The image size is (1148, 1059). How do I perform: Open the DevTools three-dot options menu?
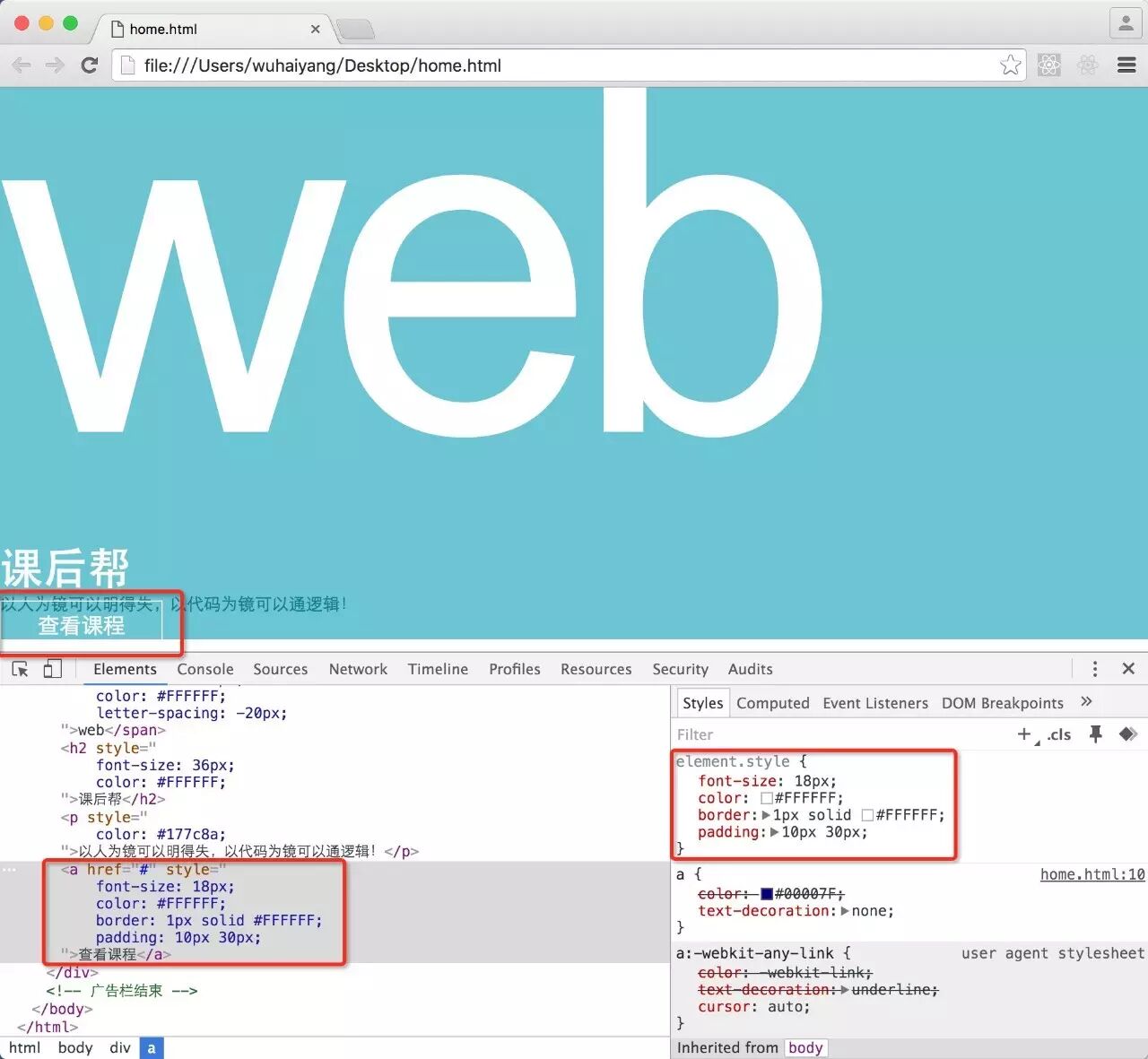click(x=1095, y=669)
